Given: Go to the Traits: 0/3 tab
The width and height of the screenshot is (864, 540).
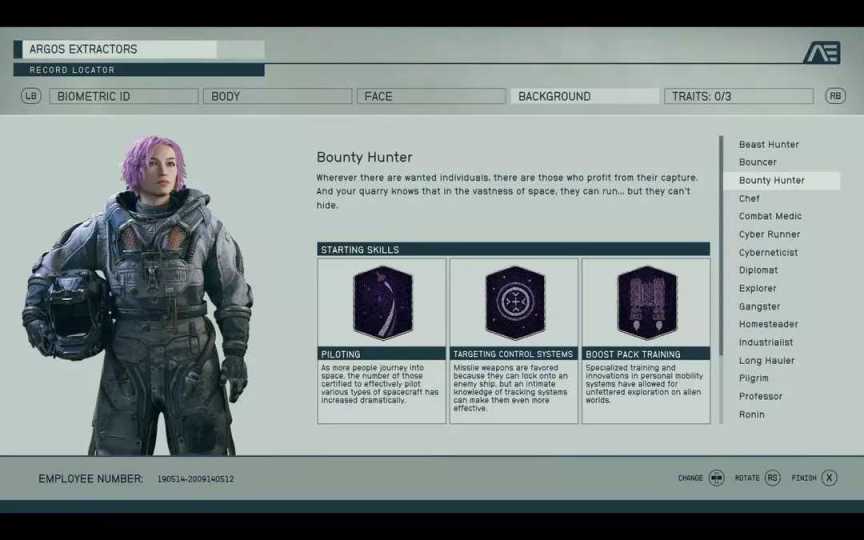Looking at the screenshot, I should pos(738,96).
